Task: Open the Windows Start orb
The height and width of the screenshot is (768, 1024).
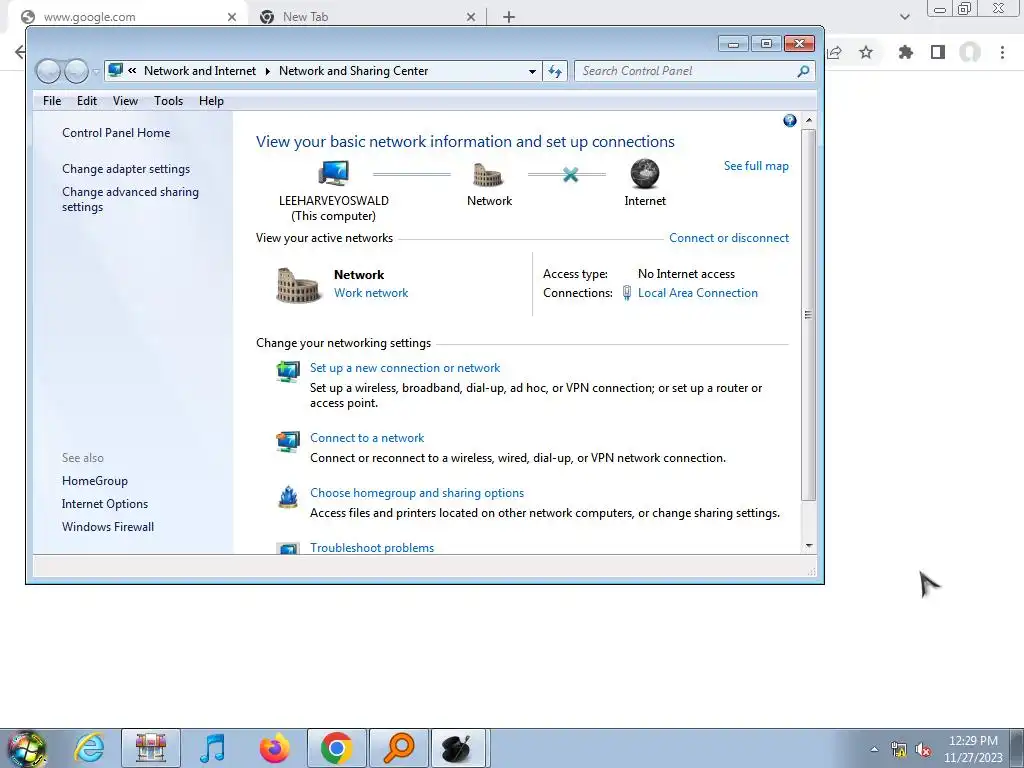Action: click(x=25, y=748)
